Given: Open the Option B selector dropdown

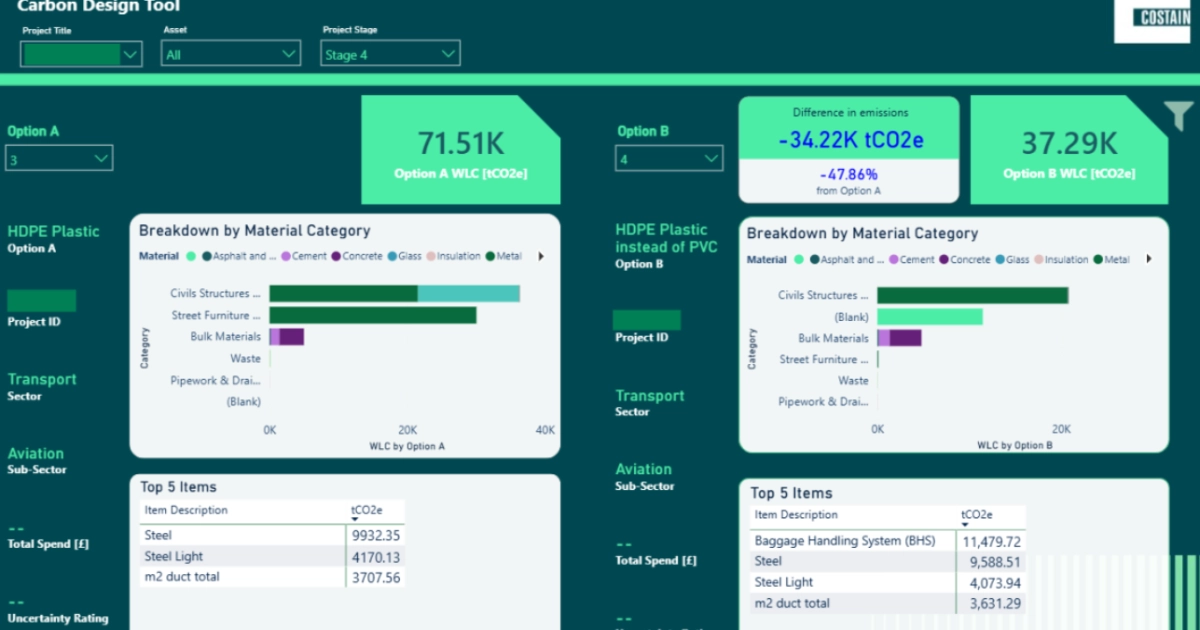Looking at the screenshot, I should tap(711, 157).
